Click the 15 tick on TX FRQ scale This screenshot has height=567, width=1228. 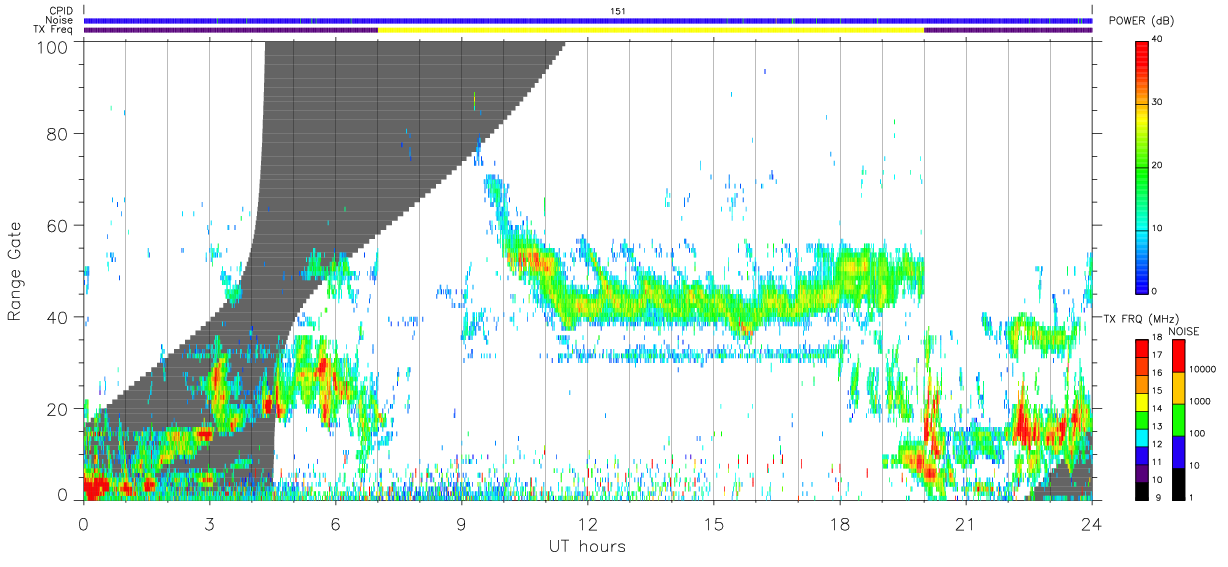(1157, 391)
